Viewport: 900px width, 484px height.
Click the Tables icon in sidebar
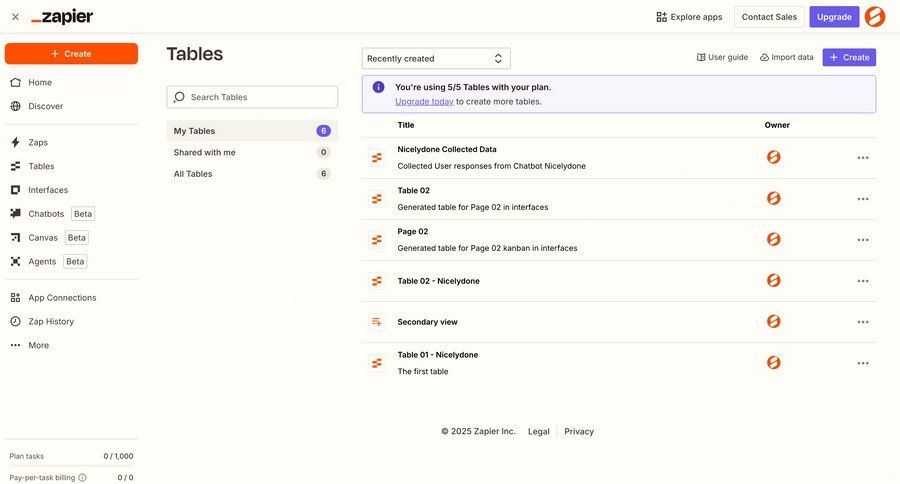point(15,166)
